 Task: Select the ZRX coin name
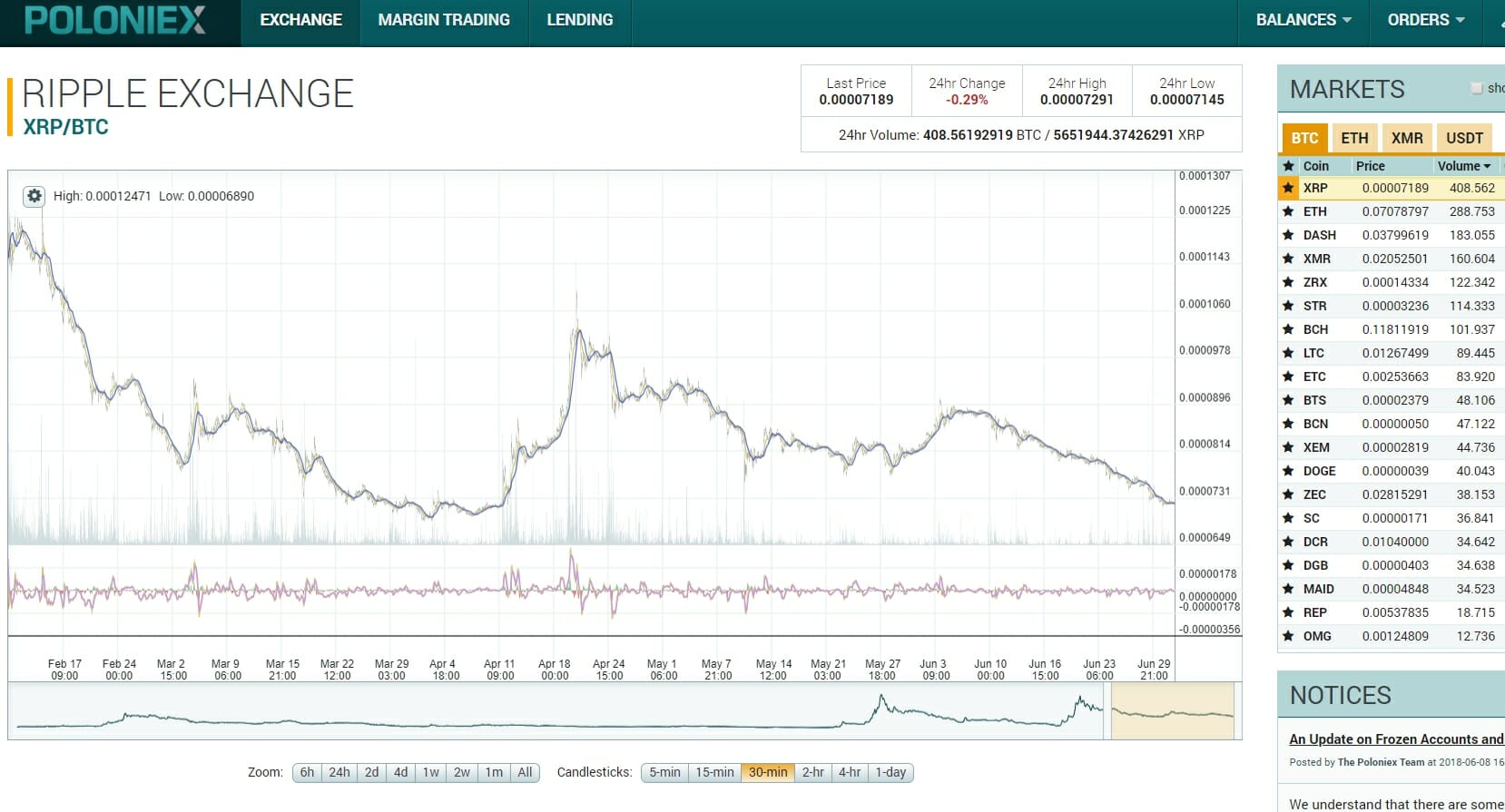coord(1315,282)
